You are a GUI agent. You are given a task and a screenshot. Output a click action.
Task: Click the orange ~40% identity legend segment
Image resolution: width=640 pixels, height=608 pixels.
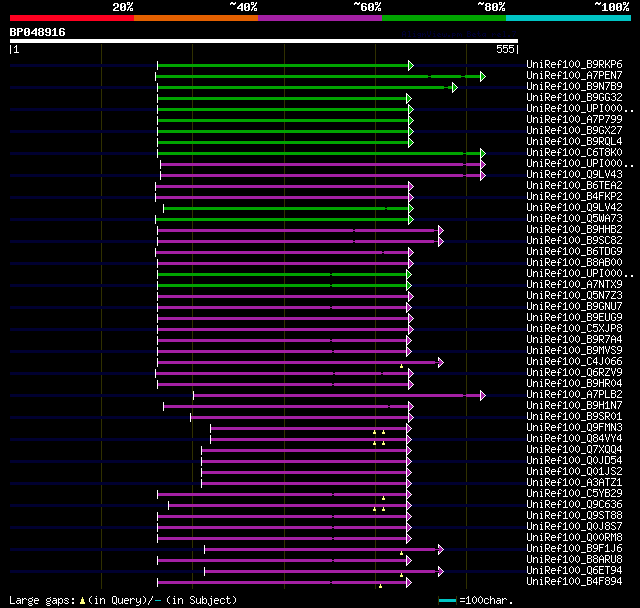coord(196,18)
